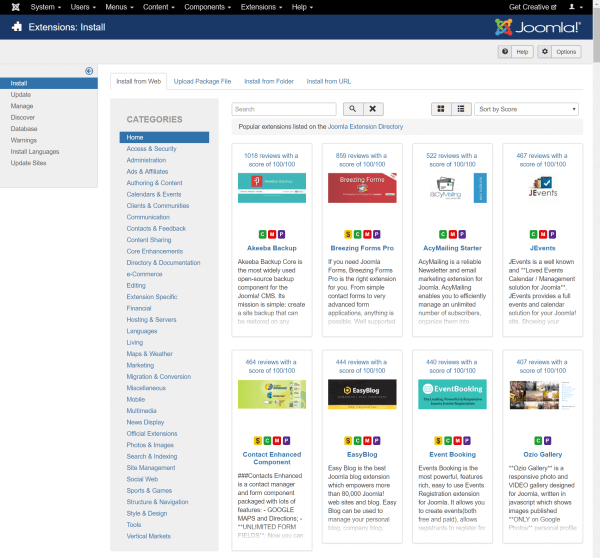Click the yellow S badge on Breezing Forms Pro

click(348, 234)
